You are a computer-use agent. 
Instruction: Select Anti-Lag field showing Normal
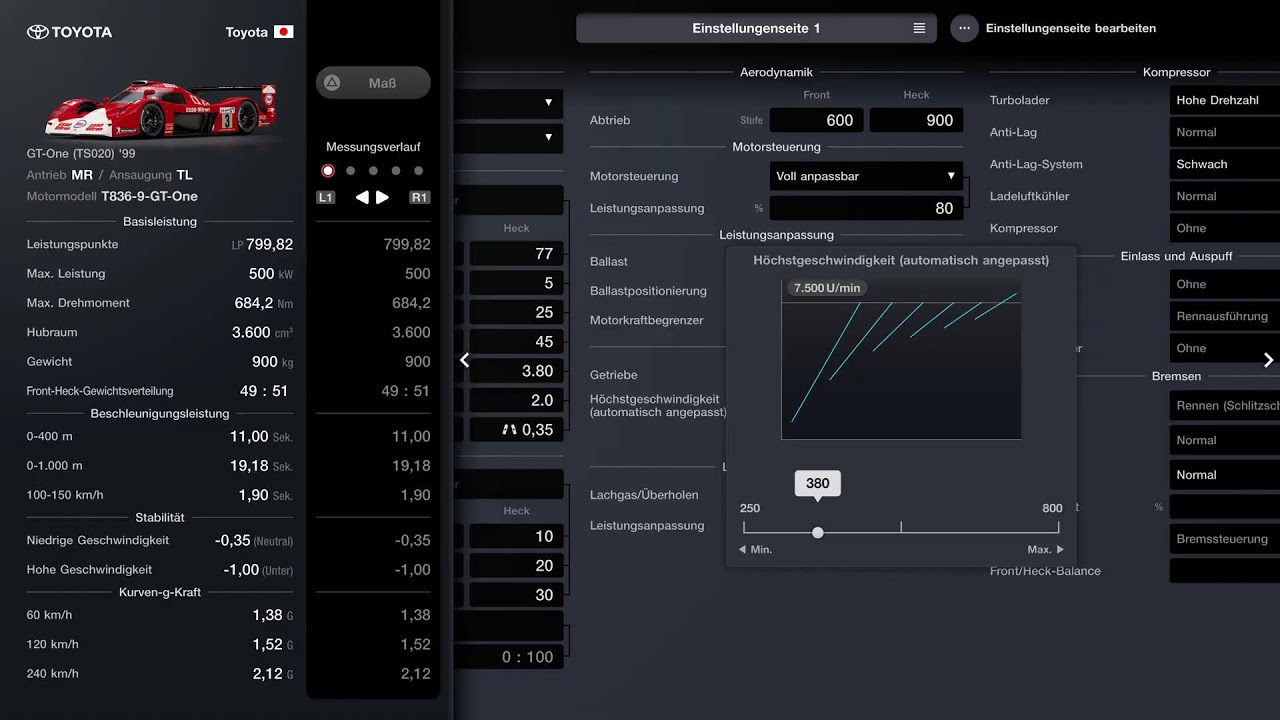(x=1224, y=132)
